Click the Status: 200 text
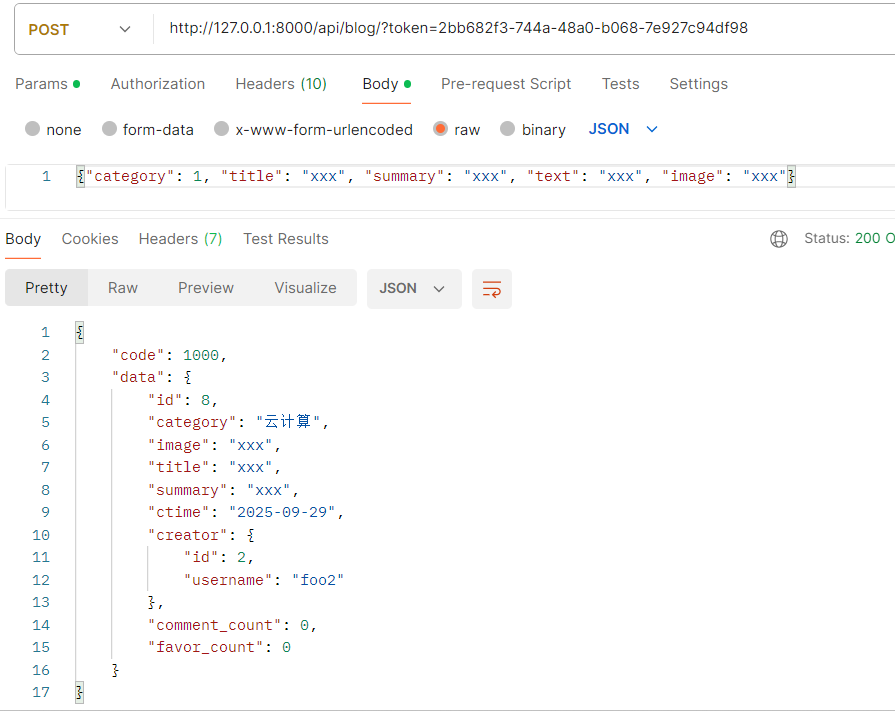 [849, 239]
